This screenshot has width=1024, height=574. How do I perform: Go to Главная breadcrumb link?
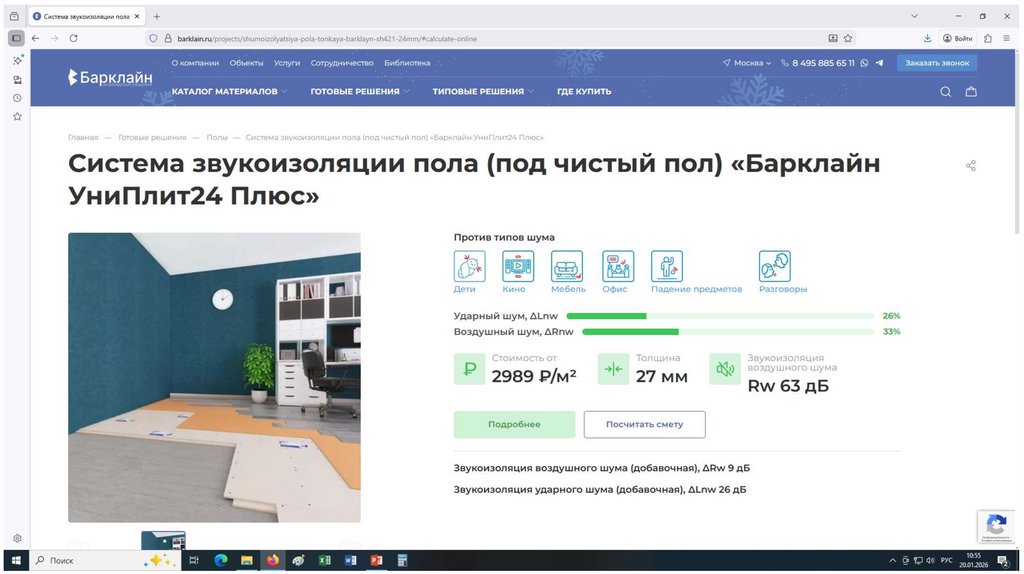tap(83, 137)
